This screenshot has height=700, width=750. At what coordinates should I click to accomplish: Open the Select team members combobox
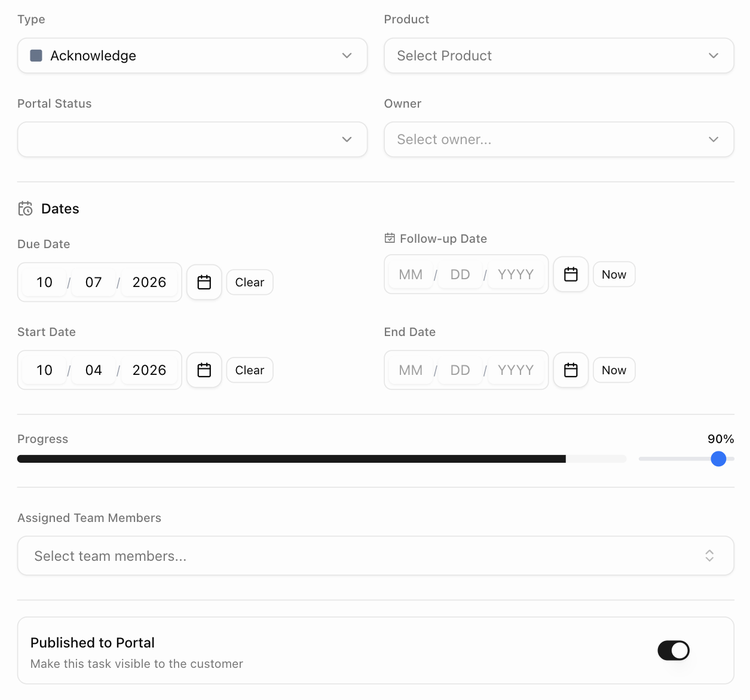pos(375,556)
